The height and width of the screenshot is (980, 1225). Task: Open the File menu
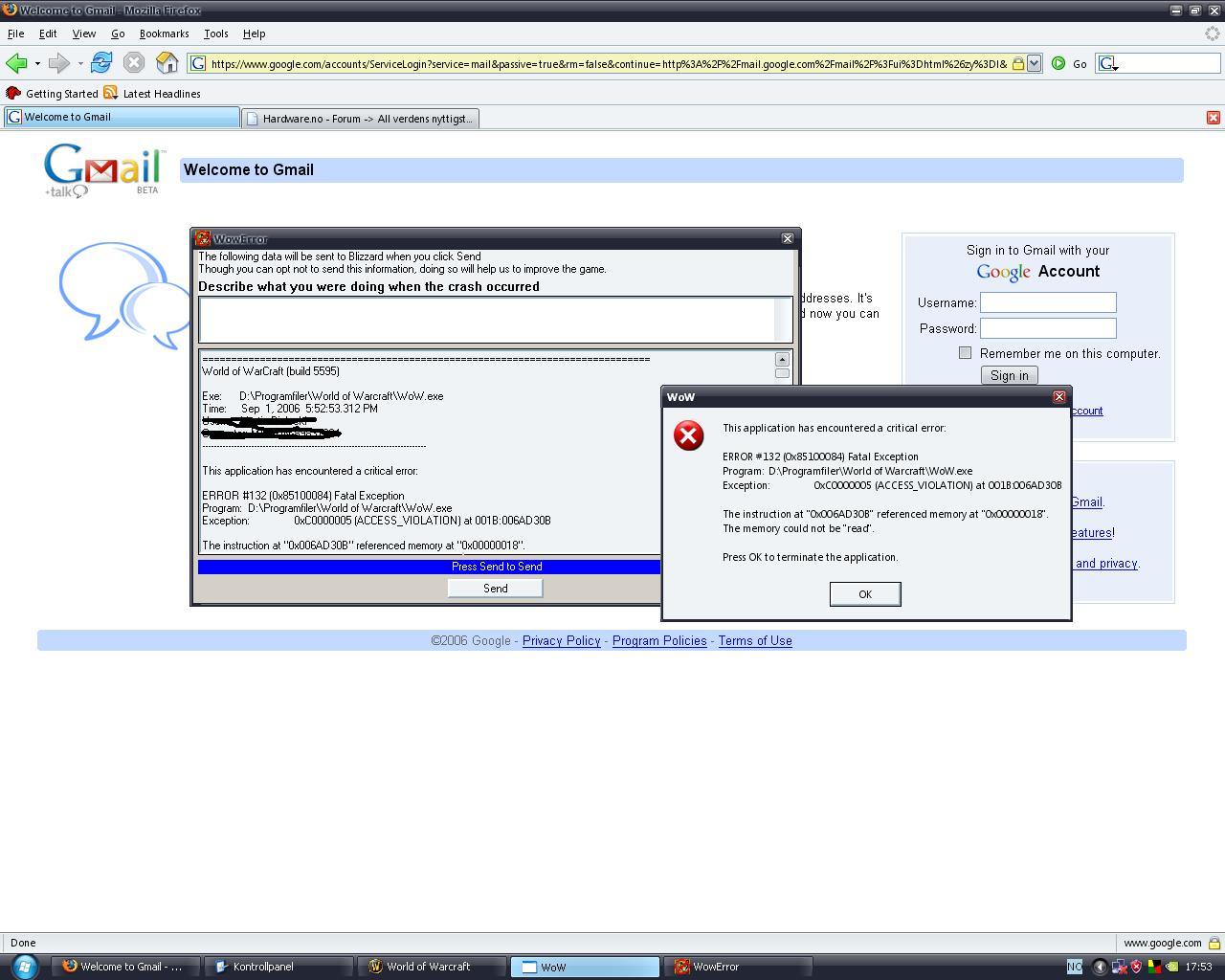coord(15,33)
